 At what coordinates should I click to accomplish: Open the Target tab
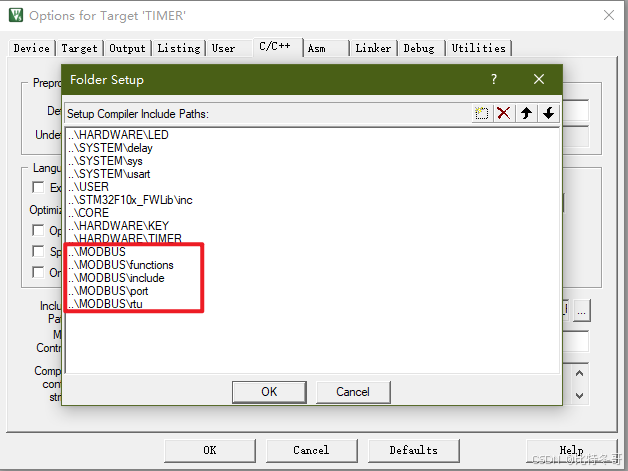click(x=79, y=48)
